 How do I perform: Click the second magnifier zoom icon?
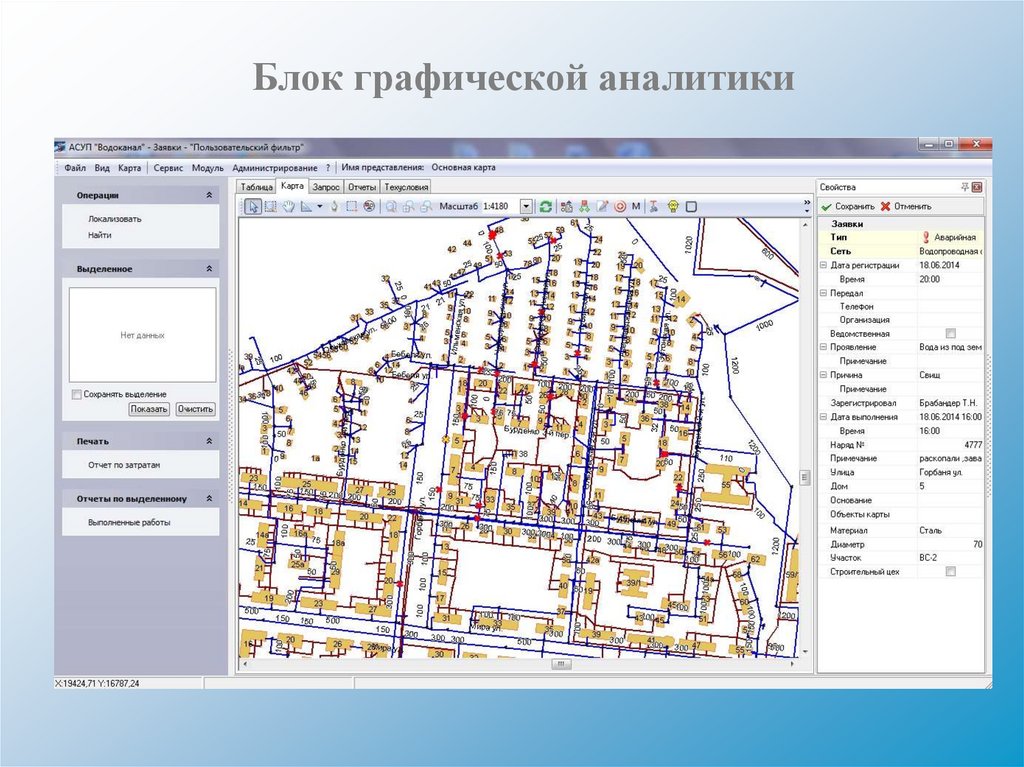pyautogui.click(x=408, y=206)
